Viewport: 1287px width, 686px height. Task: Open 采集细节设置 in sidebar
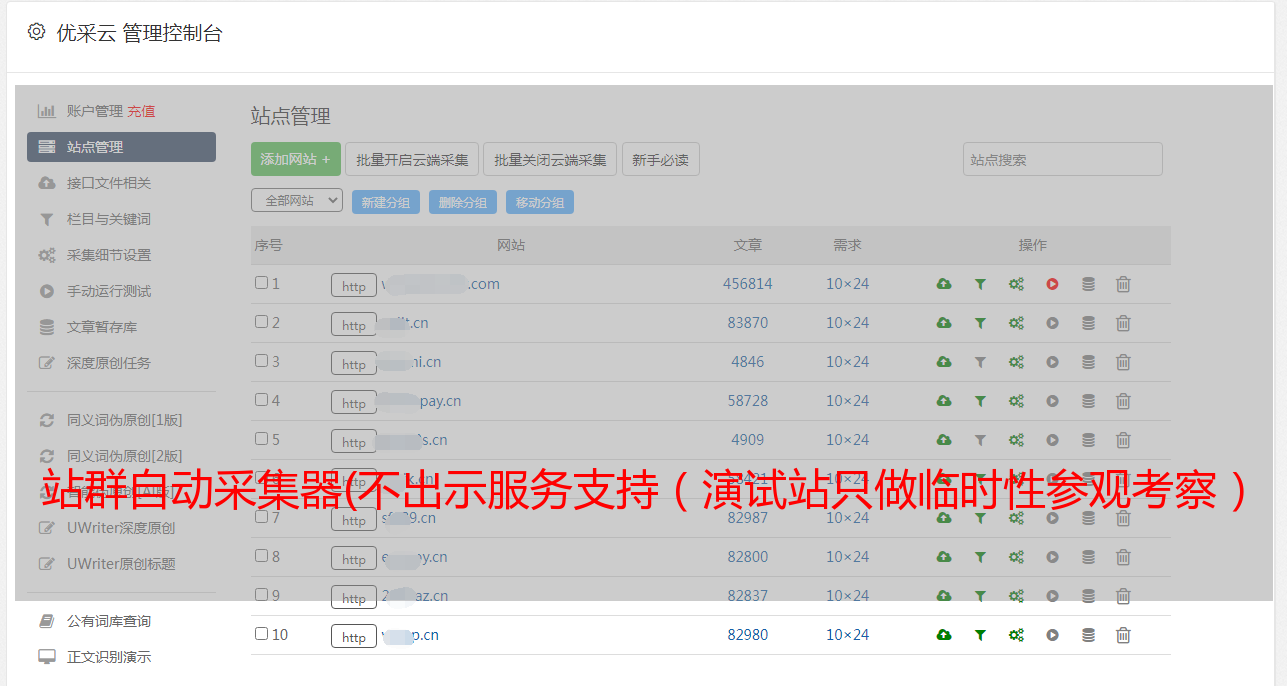(109, 255)
